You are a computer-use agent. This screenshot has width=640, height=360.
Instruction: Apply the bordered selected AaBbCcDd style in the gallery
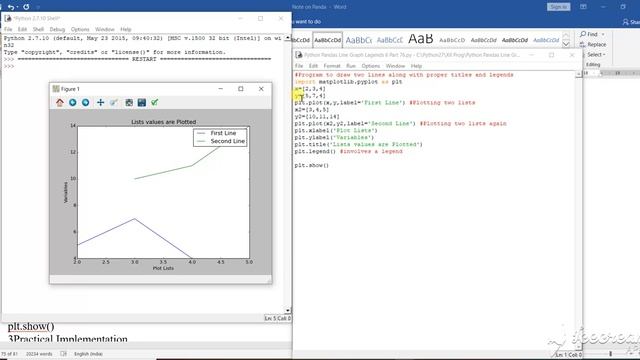(327, 40)
